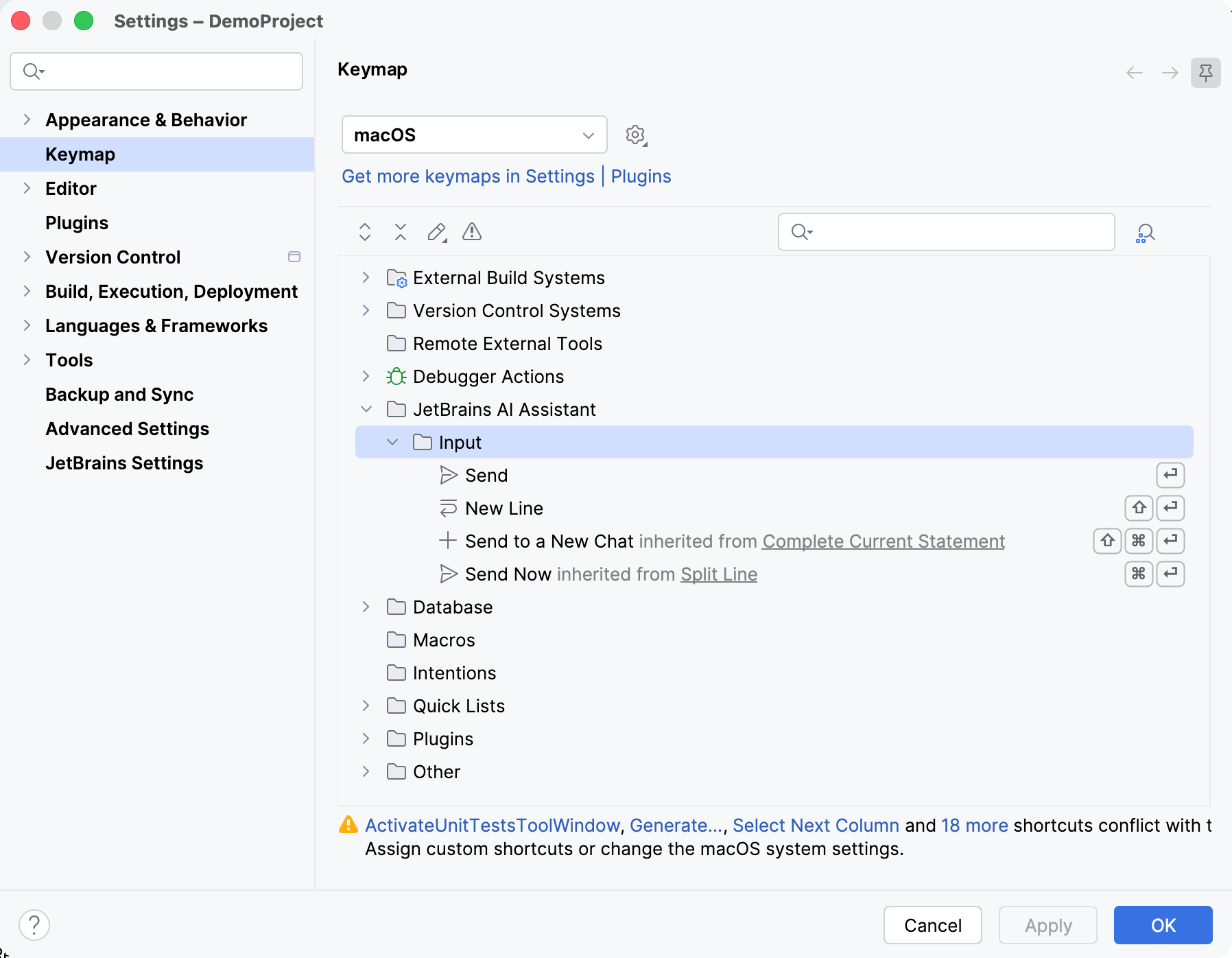Viewport: 1232px width, 958px height.
Task: Expand the Editor settings section
Action: 27,188
